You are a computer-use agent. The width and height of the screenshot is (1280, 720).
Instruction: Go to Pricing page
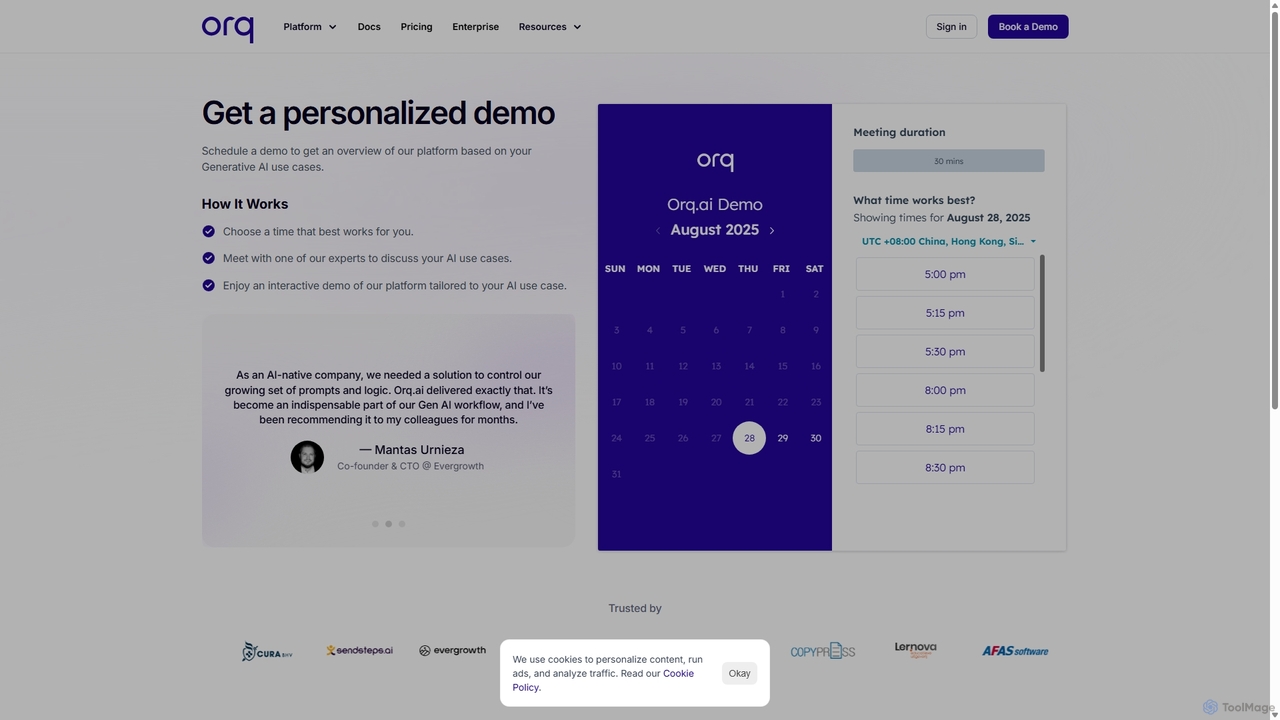point(416,27)
